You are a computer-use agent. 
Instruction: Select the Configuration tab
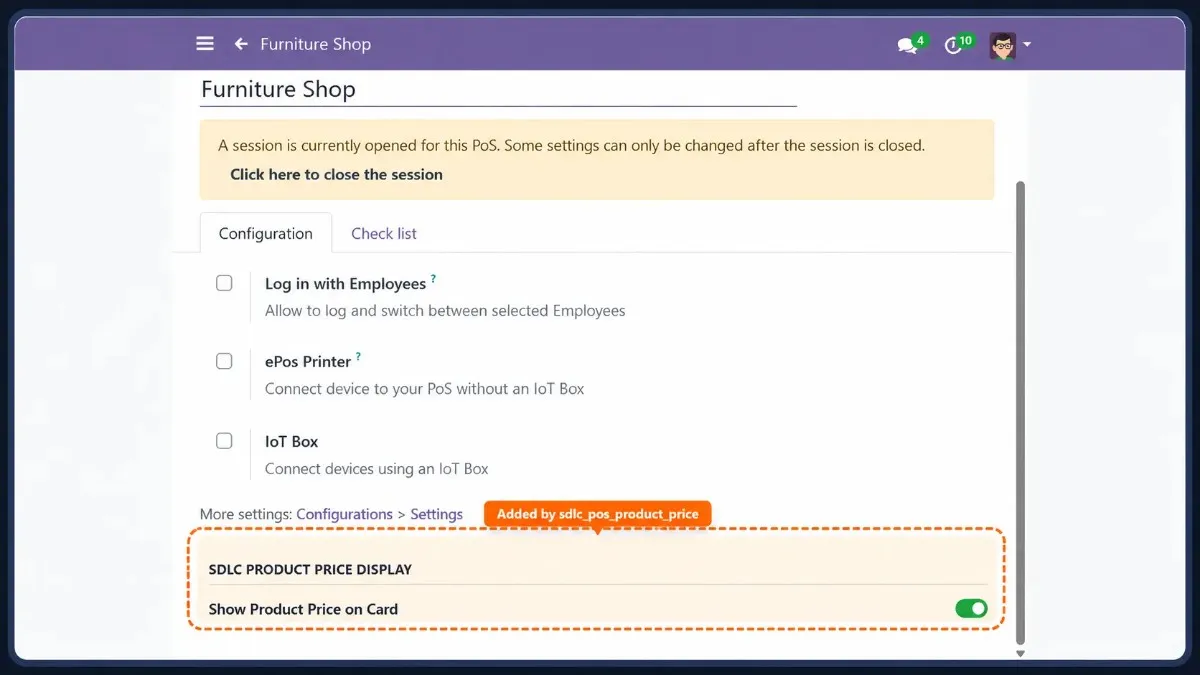(266, 233)
